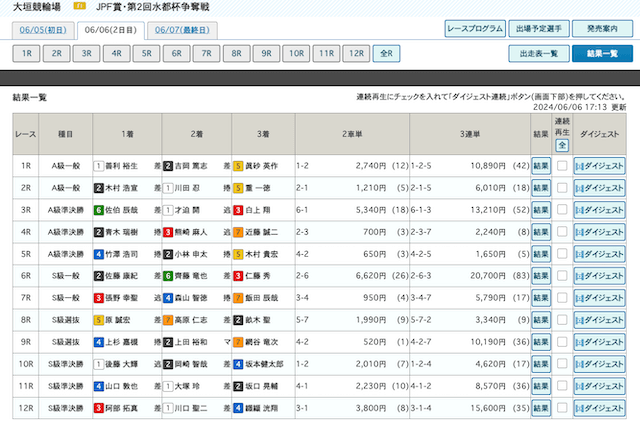The height and width of the screenshot is (421, 640).
Task: Open the 2R digest video button
Action: point(599,188)
